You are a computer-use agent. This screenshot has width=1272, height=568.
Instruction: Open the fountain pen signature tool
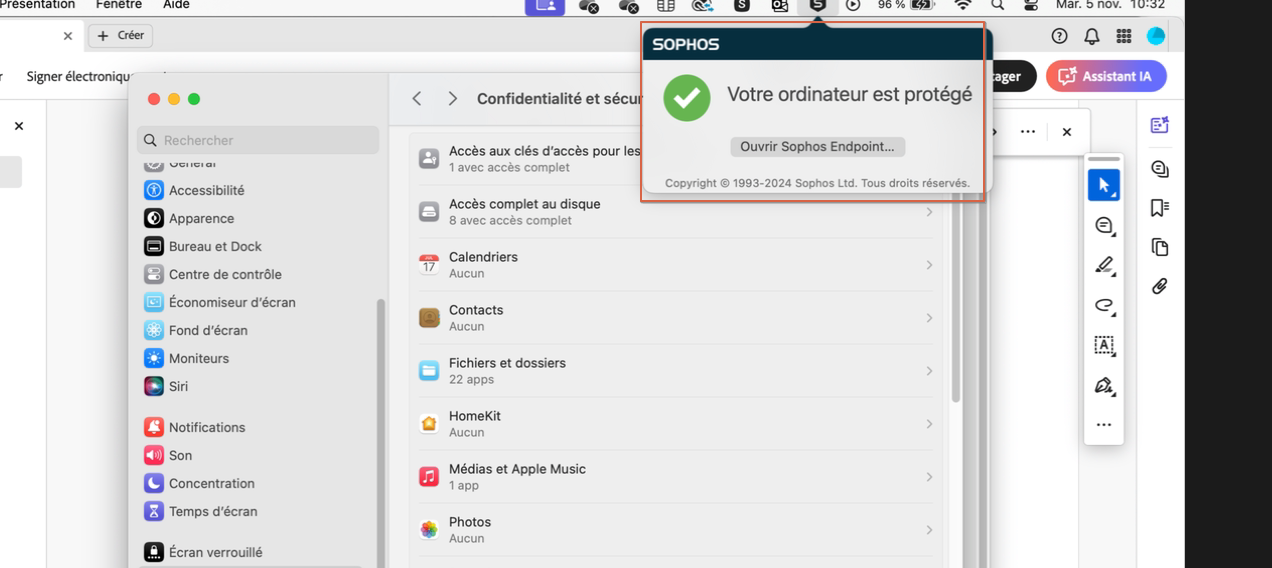click(x=1104, y=386)
